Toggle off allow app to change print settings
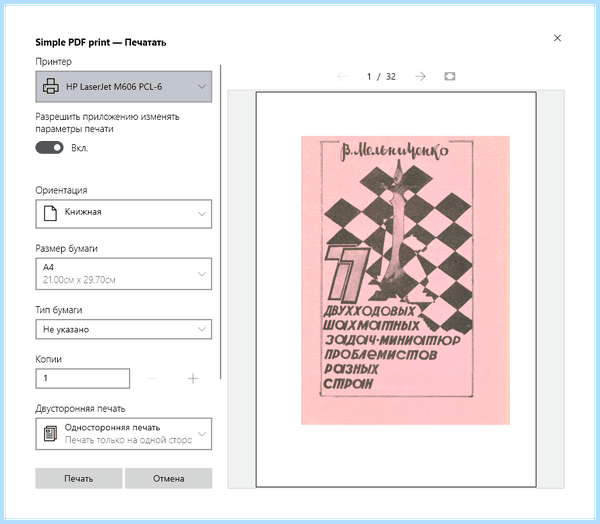Image resolution: width=600 pixels, height=524 pixels. click(x=49, y=147)
